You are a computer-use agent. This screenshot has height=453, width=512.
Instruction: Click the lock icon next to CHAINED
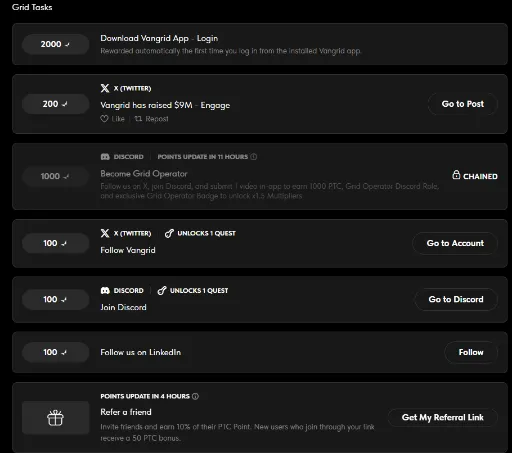click(x=456, y=175)
